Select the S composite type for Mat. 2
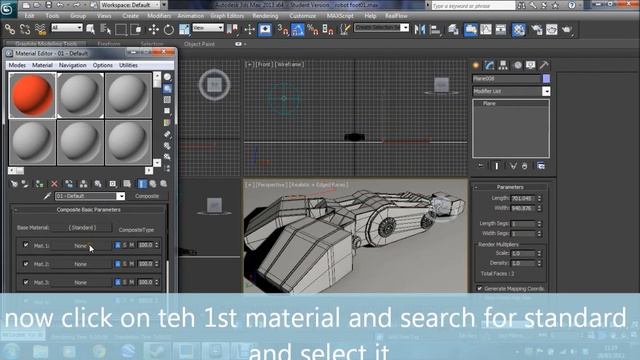The height and width of the screenshot is (360, 640). coord(125,264)
